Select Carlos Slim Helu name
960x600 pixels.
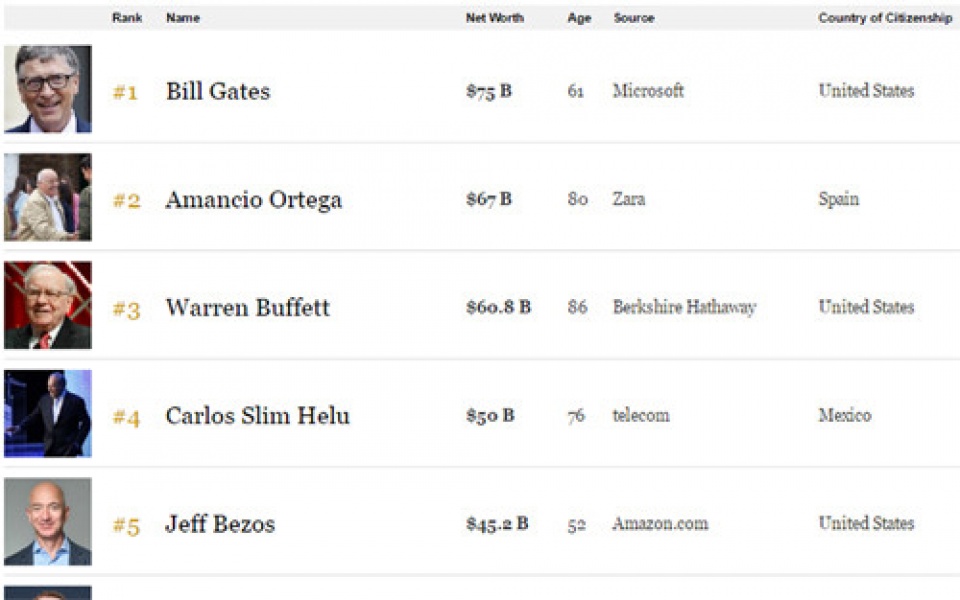(258, 415)
